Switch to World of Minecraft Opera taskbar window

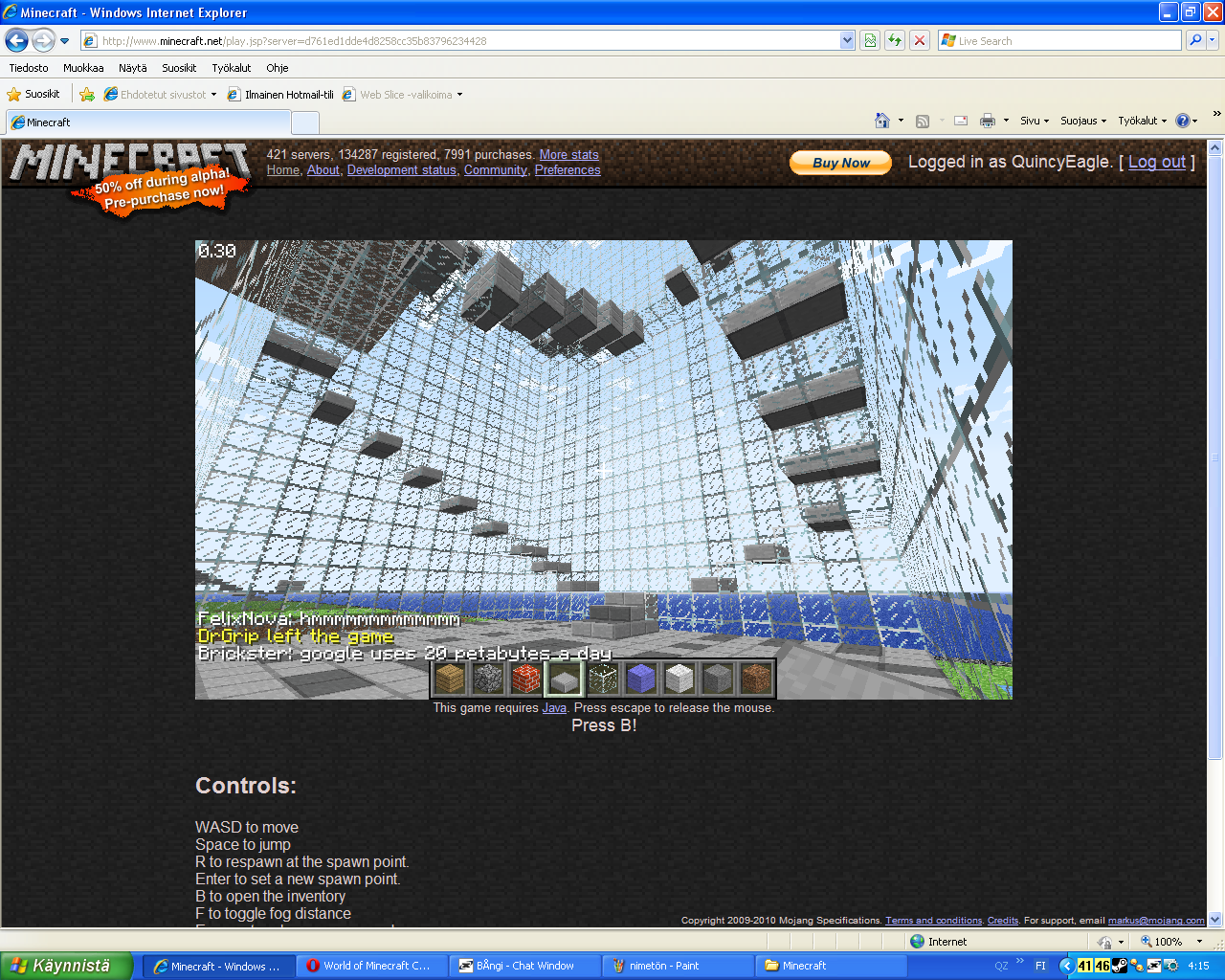(x=372, y=966)
